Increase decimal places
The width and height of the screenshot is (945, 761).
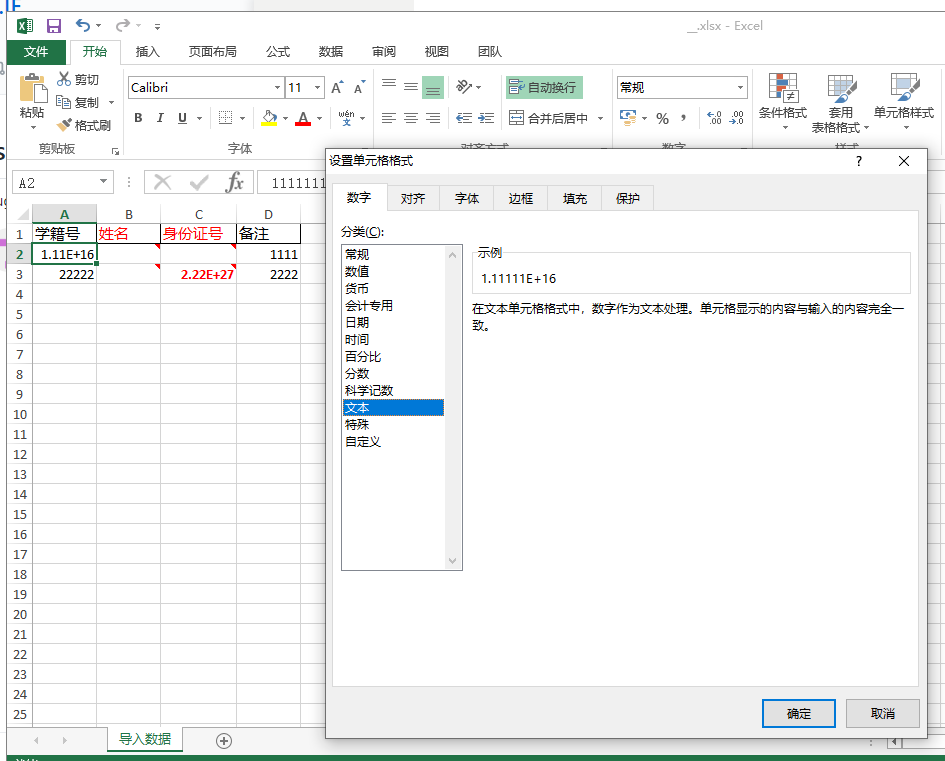coord(714,118)
